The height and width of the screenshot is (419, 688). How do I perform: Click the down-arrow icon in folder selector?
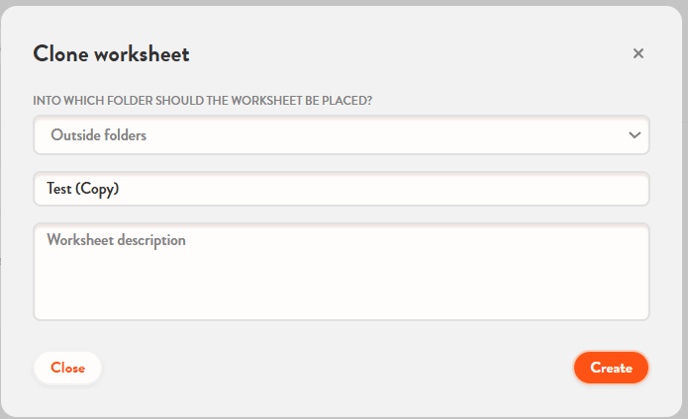(x=634, y=135)
